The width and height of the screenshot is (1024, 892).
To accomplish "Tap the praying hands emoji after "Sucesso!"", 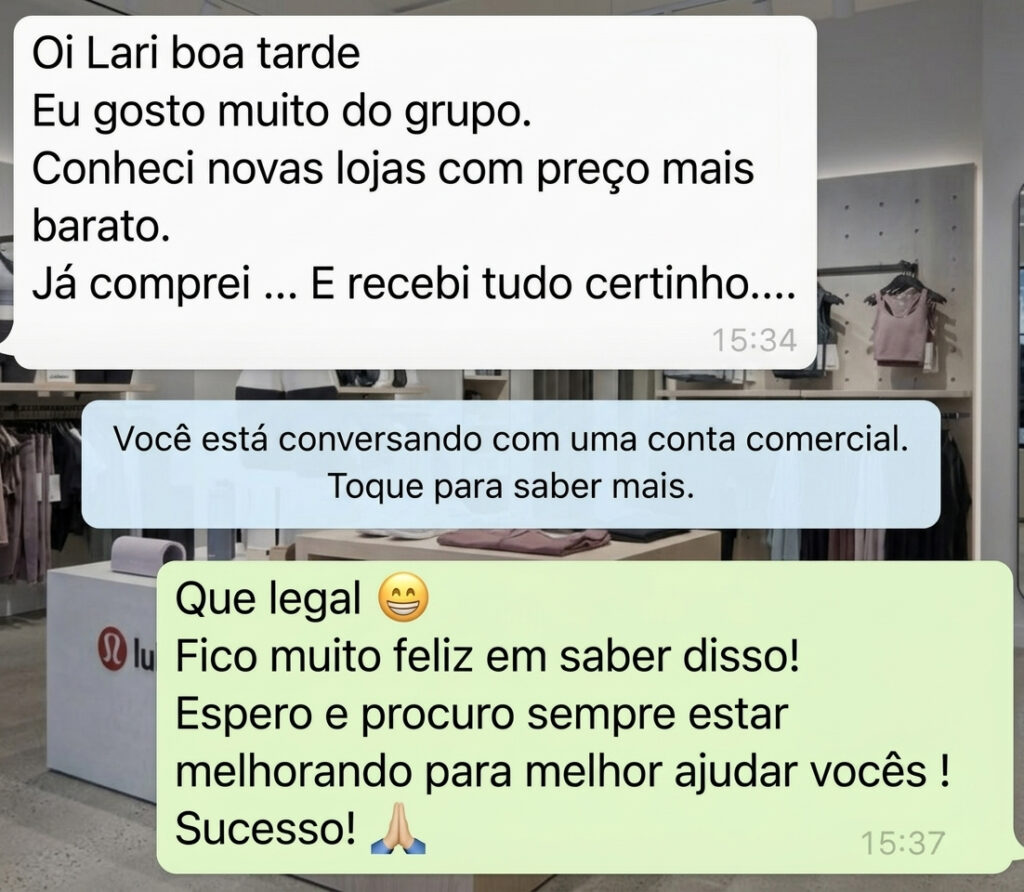I will 398,829.
